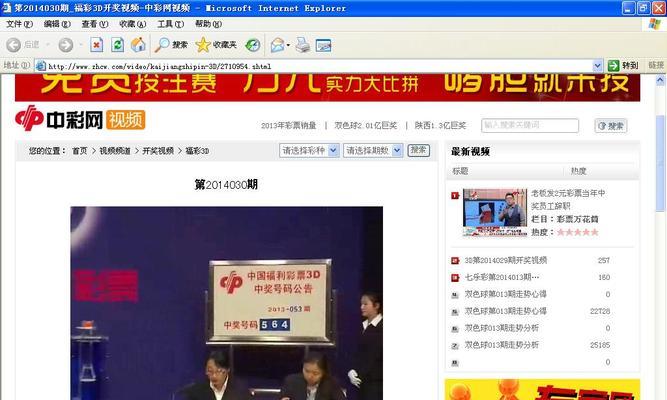Click the vertical scrollbar up arrow
Viewport: 667px width, 400px height.
tap(660, 80)
